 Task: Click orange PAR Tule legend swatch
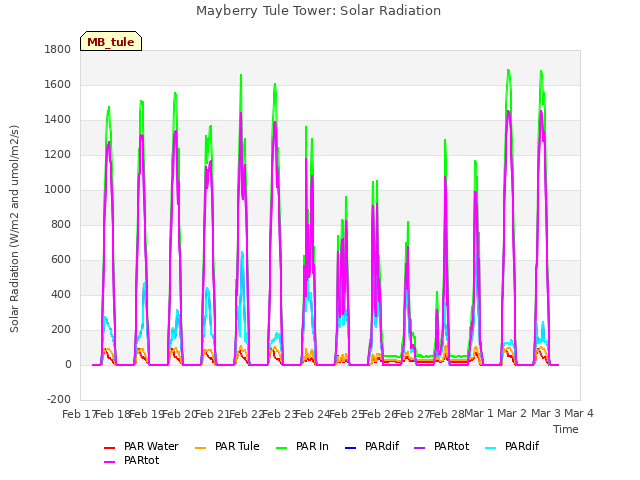[200, 448]
